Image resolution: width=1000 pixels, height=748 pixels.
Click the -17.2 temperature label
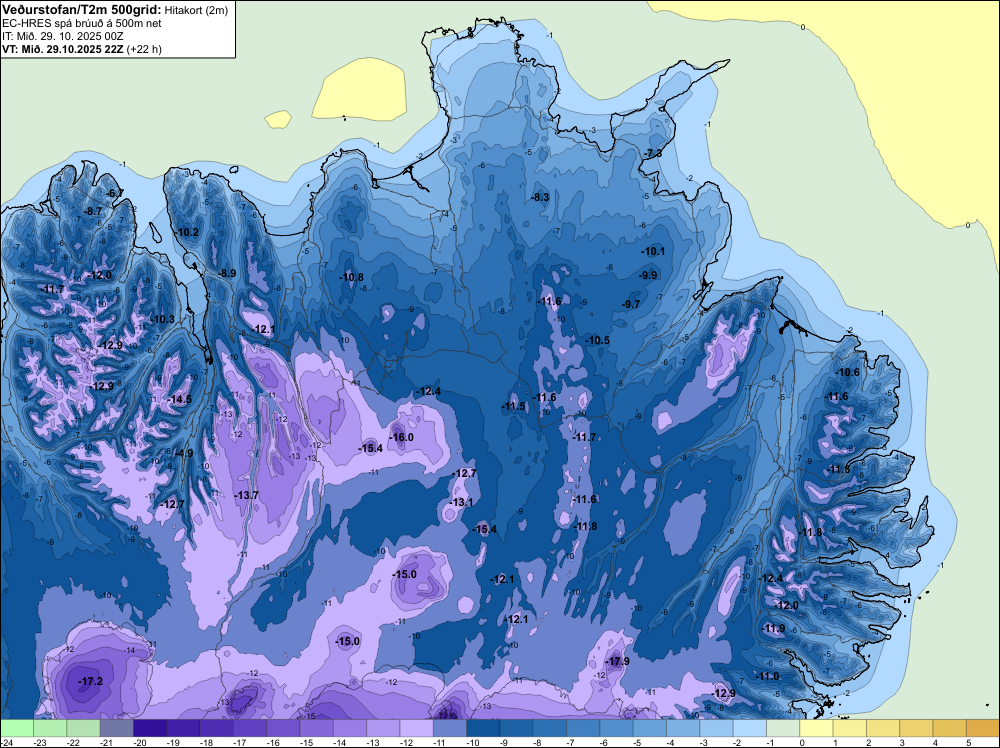coord(90,682)
